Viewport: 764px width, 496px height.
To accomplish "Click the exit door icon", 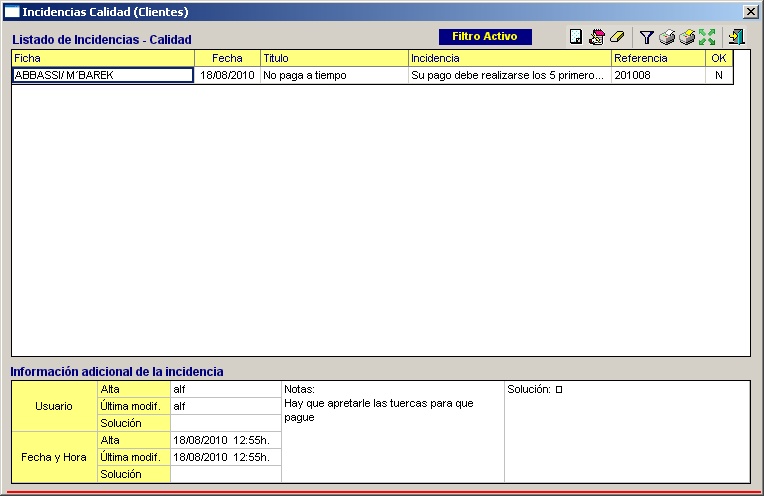I will 736,37.
